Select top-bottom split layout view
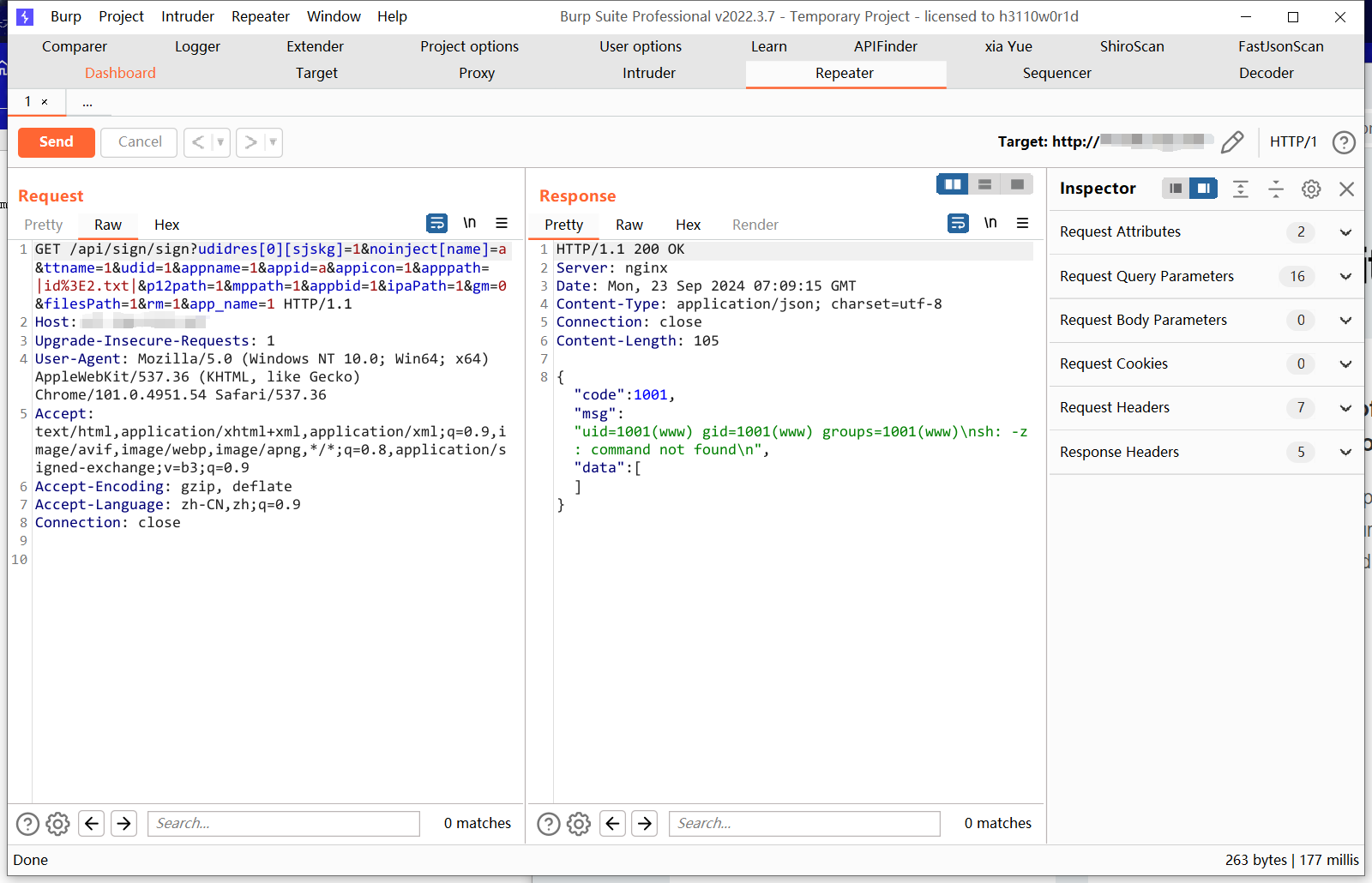This screenshot has height=883, width=1372. (x=984, y=184)
